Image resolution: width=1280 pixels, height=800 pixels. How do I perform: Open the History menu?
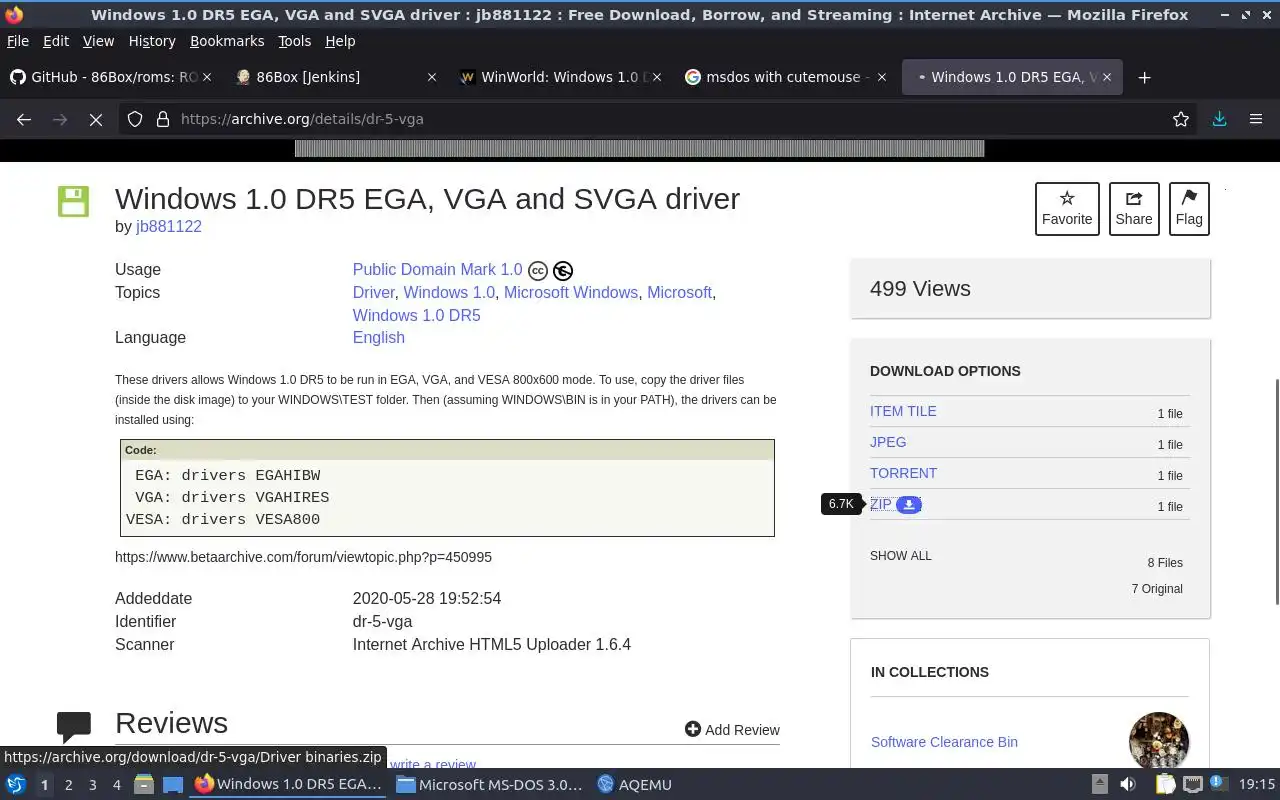coord(152,41)
